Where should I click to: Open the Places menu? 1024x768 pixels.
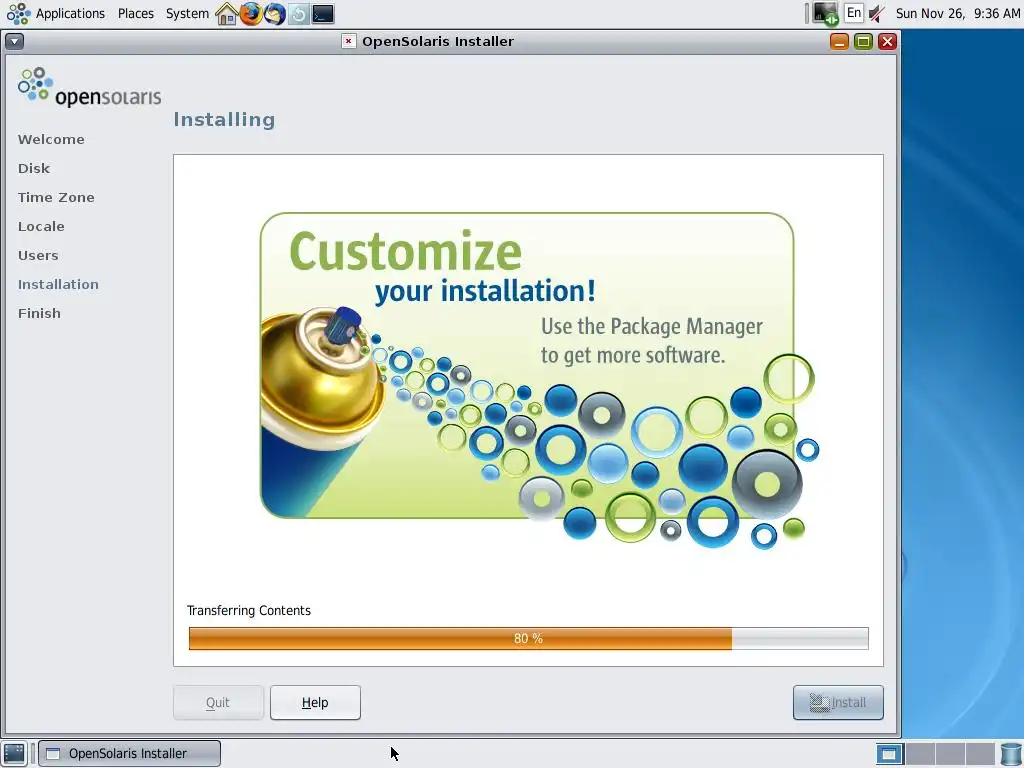(x=136, y=13)
